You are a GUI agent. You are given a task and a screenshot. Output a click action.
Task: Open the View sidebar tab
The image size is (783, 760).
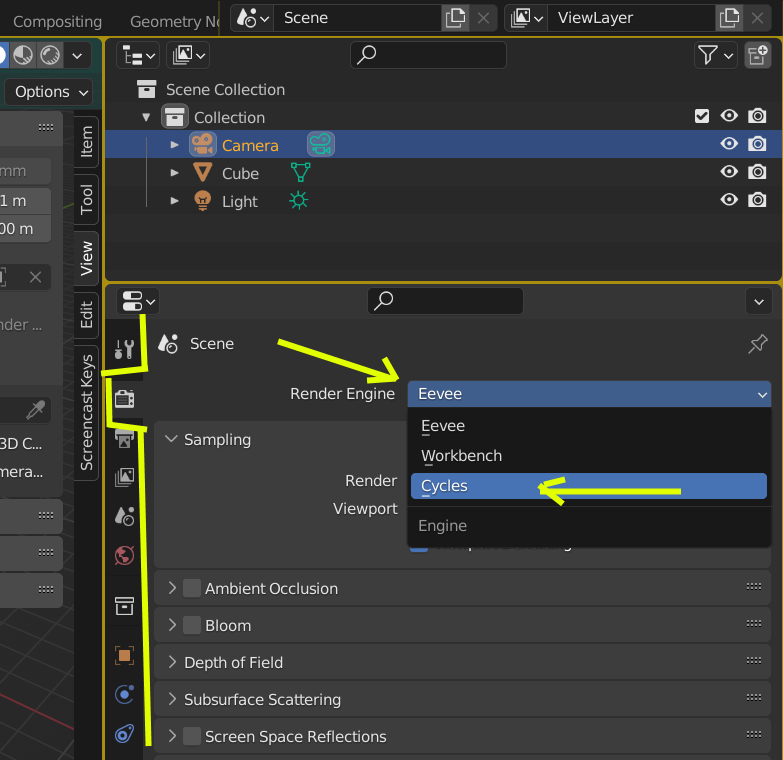pos(86,258)
